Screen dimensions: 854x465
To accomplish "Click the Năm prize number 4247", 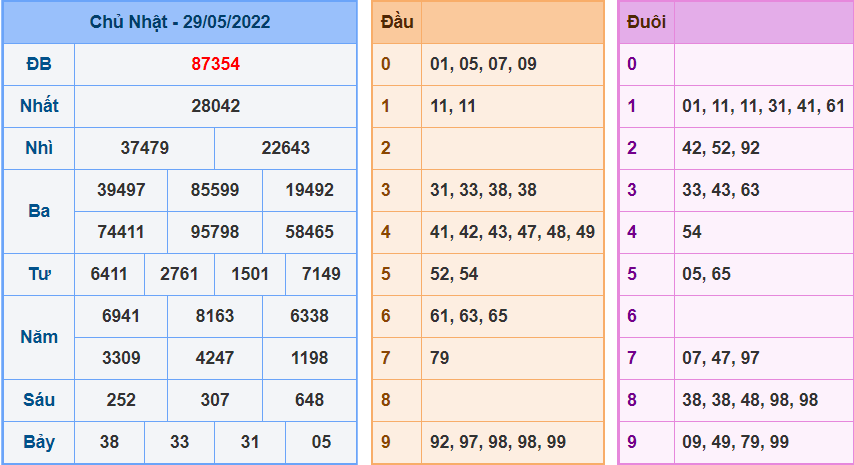I will point(215,358).
